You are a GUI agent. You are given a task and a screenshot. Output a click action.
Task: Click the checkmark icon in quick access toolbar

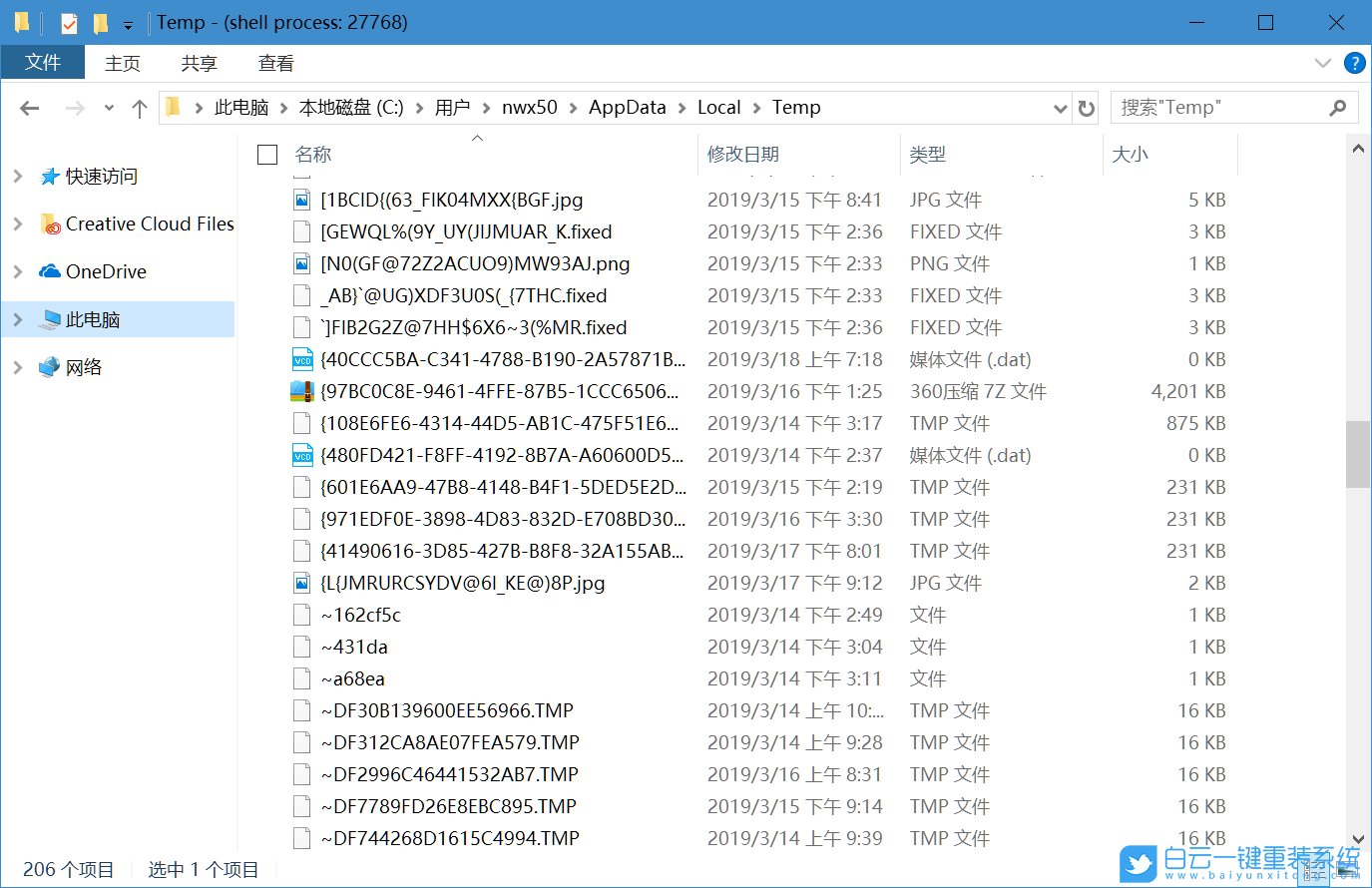tap(70, 21)
